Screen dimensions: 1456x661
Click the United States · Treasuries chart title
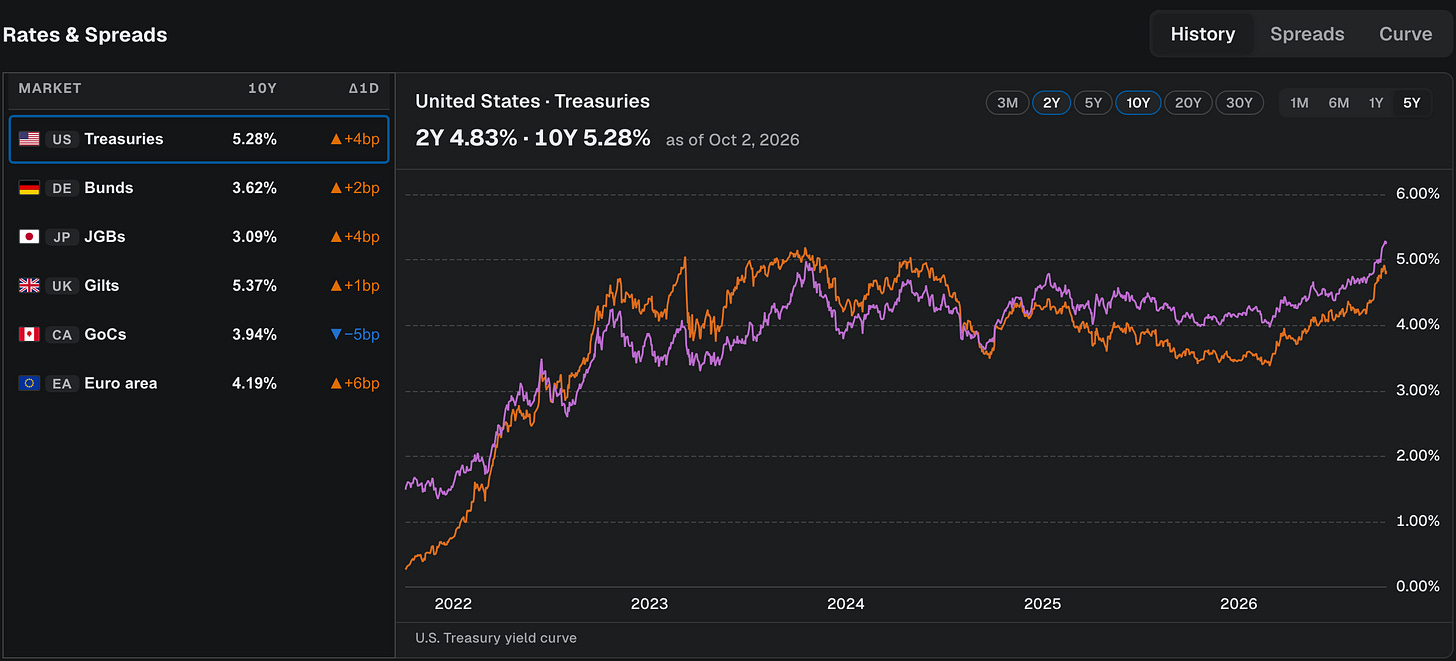click(x=532, y=101)
